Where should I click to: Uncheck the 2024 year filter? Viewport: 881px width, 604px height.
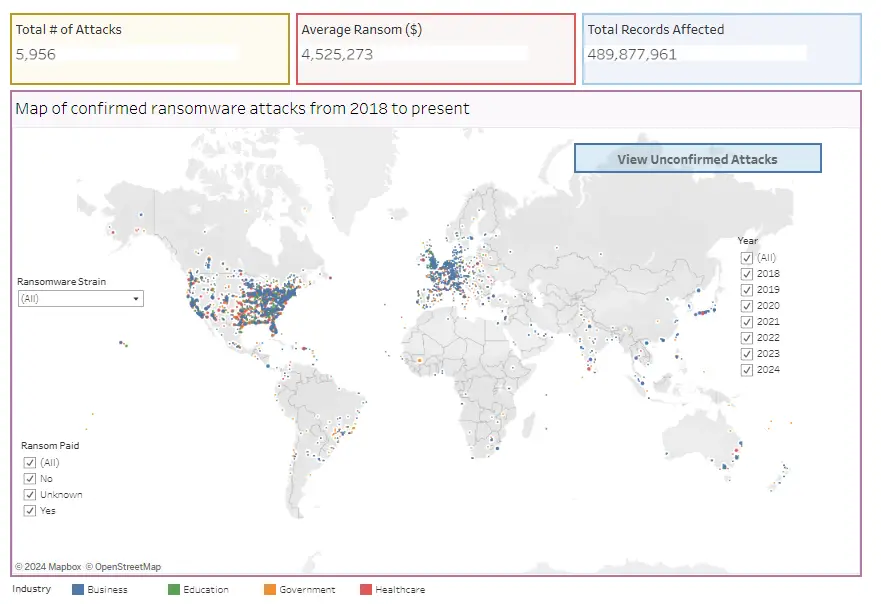[747, 369]
